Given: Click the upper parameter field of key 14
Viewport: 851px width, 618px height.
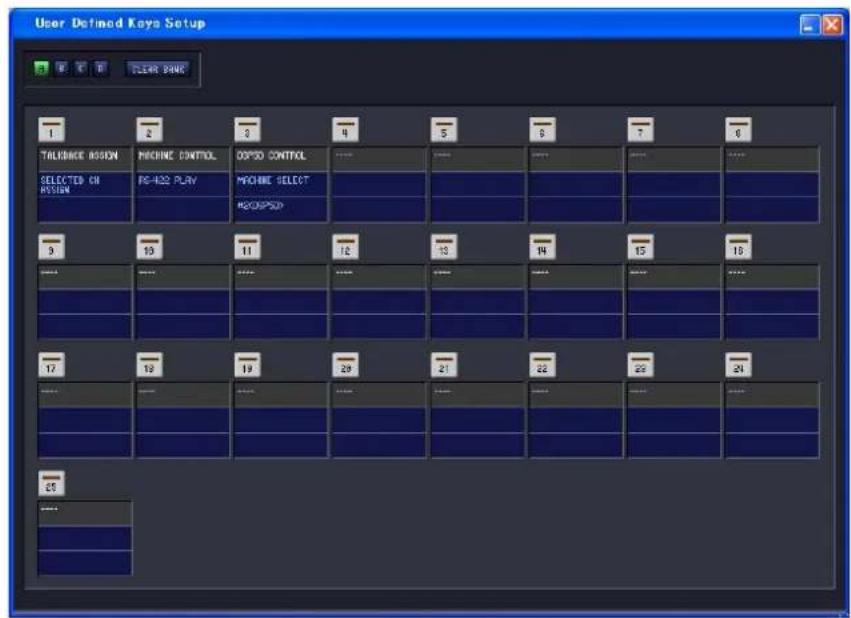Looking at the screenshot, I should coord(576,302).
